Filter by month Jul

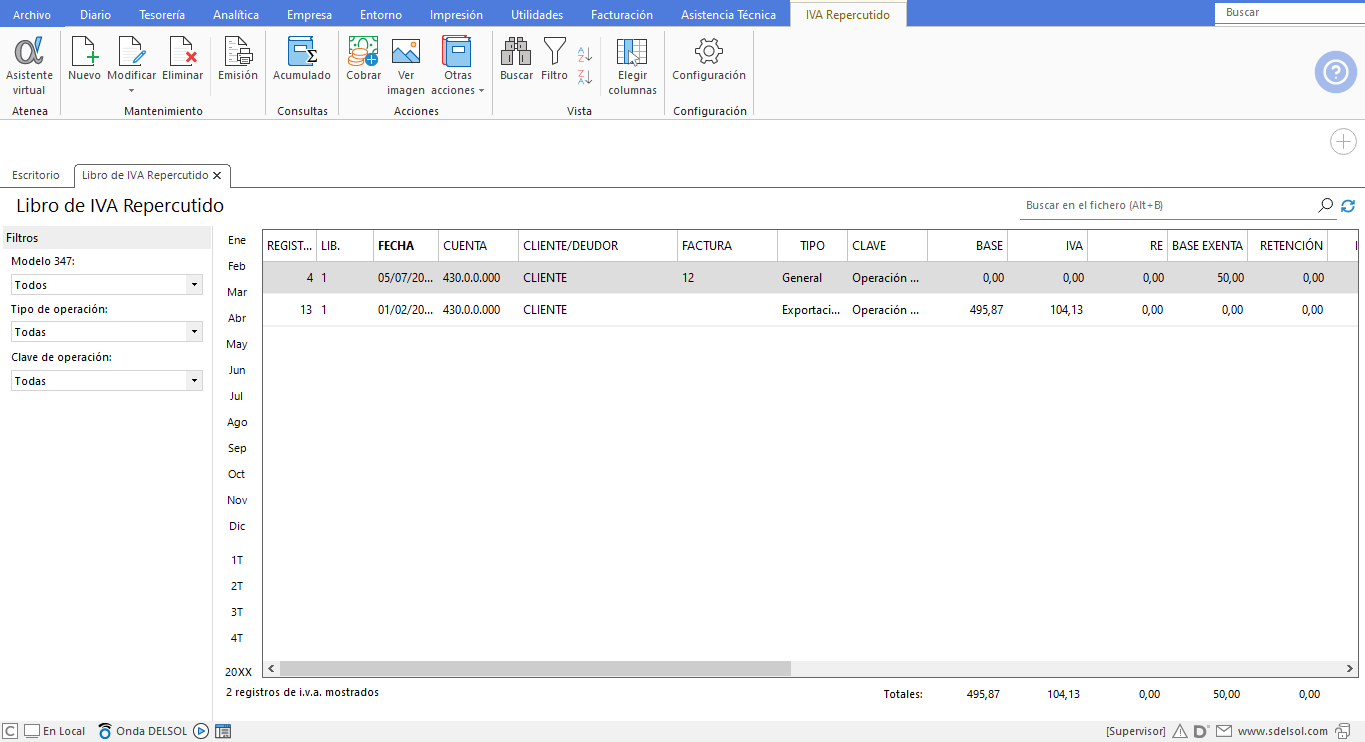[x=237, y=396]
